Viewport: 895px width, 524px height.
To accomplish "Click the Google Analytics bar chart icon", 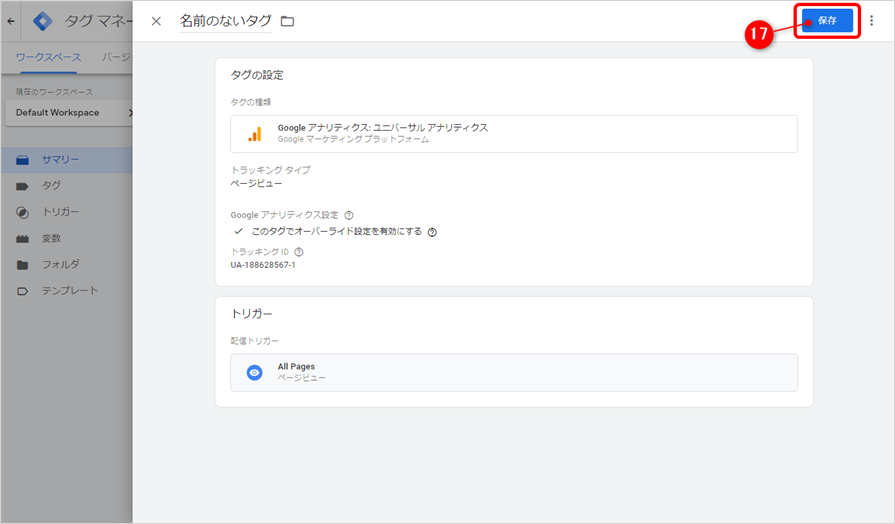I will click(255, 134).
